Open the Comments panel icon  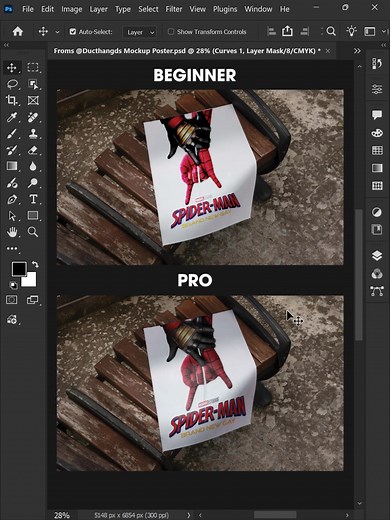(x=377, y=115)
